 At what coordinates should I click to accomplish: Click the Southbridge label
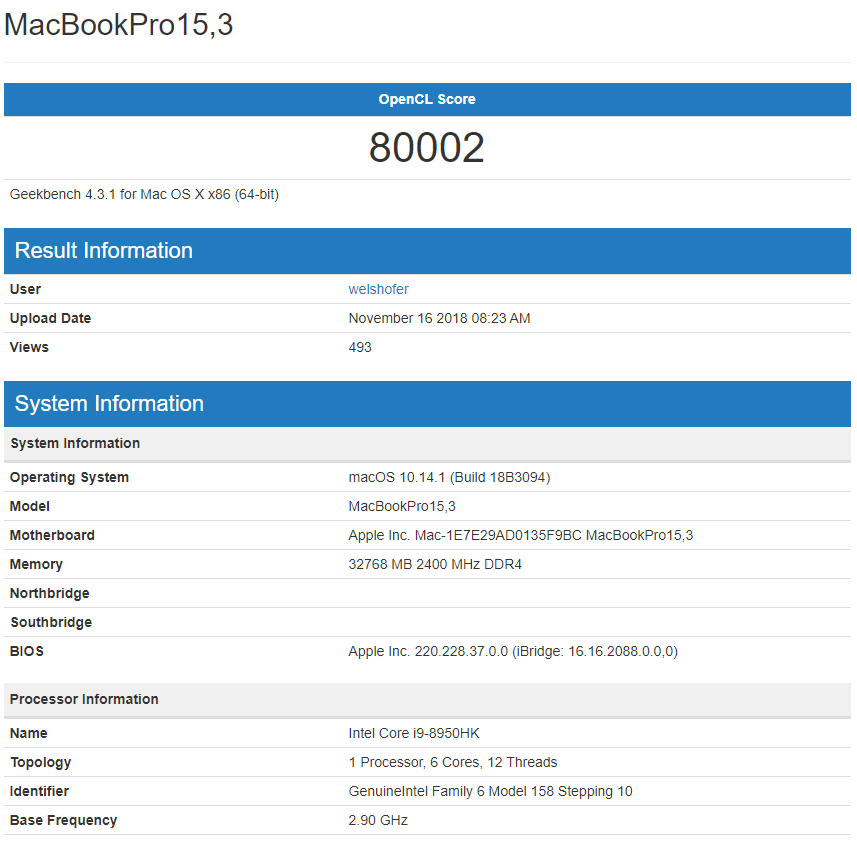[x=51, y=622]
